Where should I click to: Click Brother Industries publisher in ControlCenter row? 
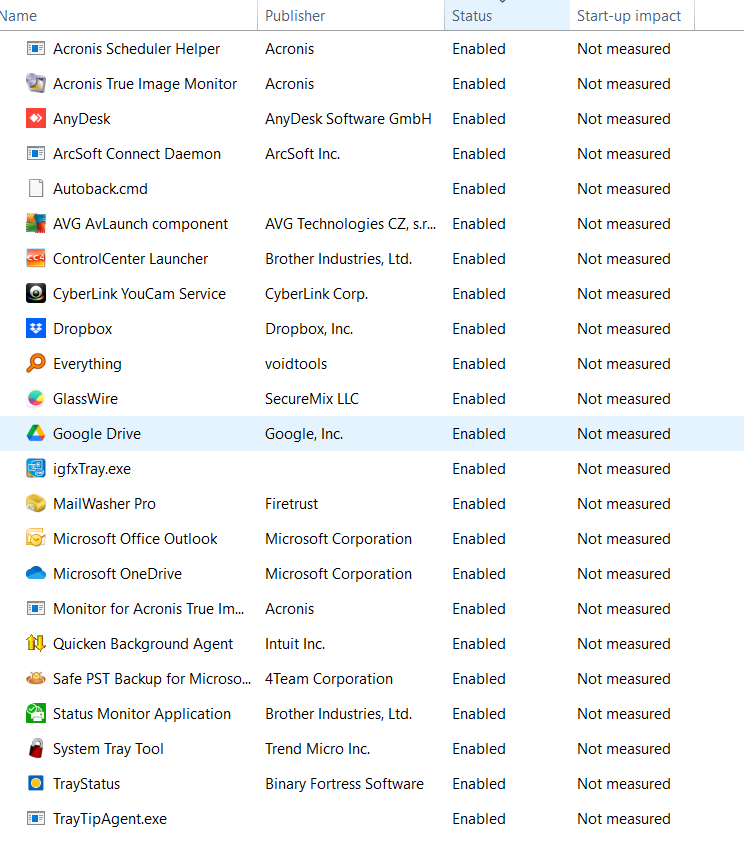pyautogui.click(x=338, y=259)
